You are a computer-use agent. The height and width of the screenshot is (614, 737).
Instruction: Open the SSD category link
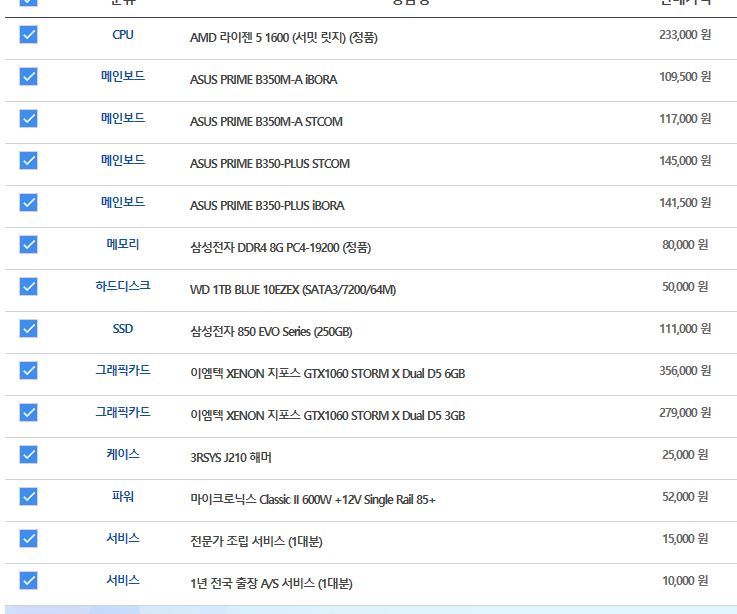[x=123, y=329]
